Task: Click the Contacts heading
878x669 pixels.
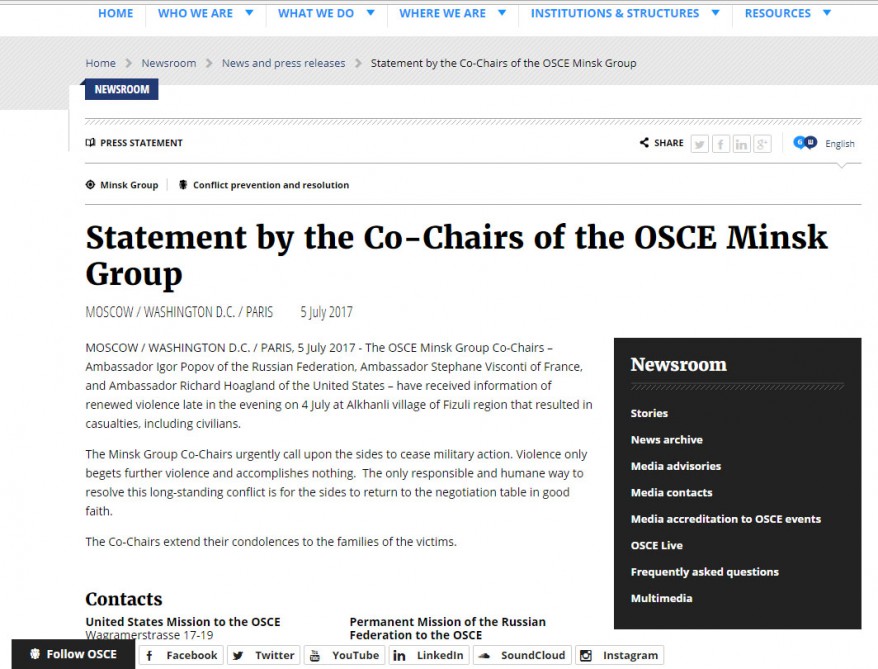Action: click(x=124, y=599)
